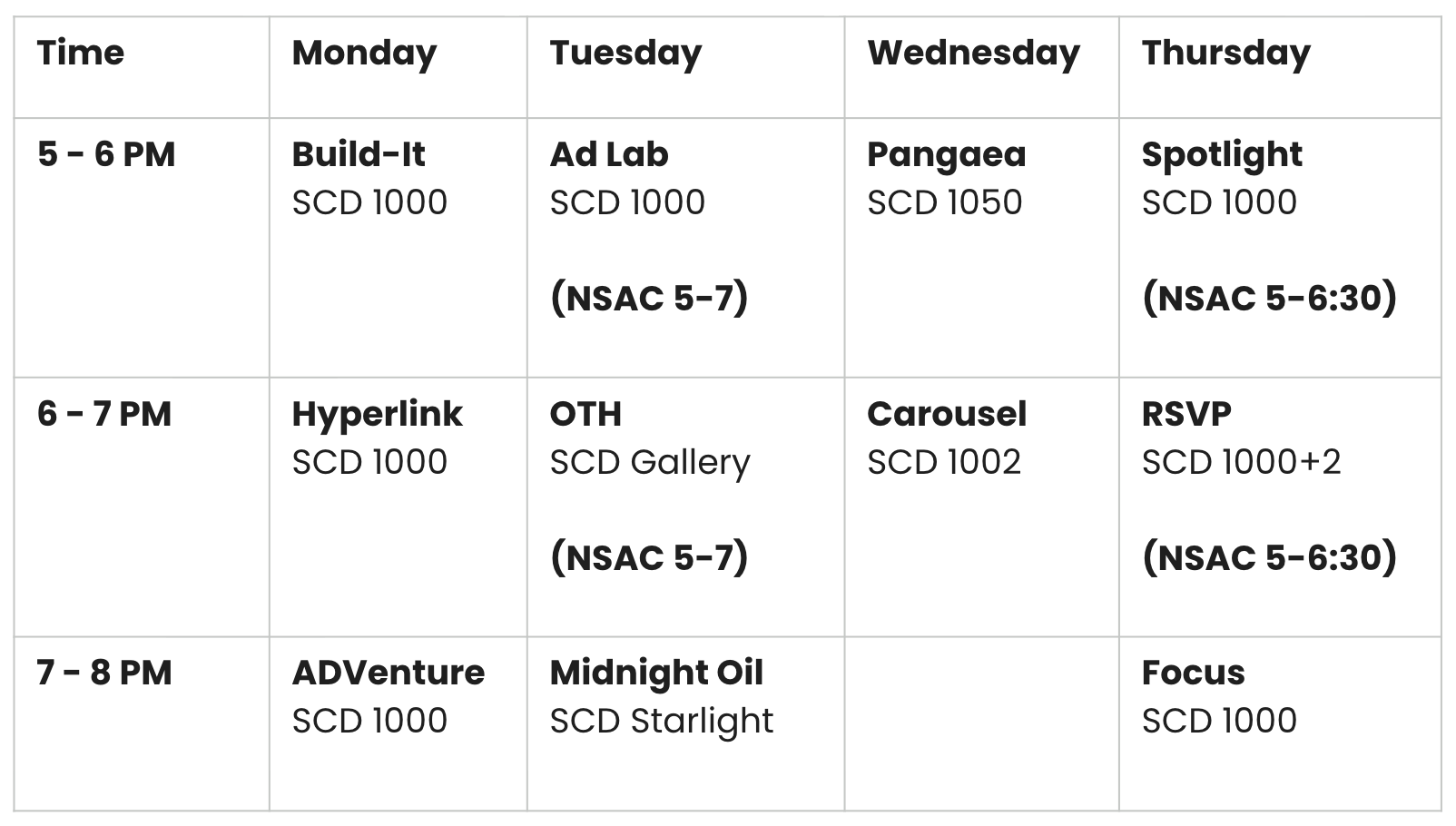Click the empty Wednesday 7 - 8 PM cell
This screenshot has height=826, width=1456.
[981, 723]
